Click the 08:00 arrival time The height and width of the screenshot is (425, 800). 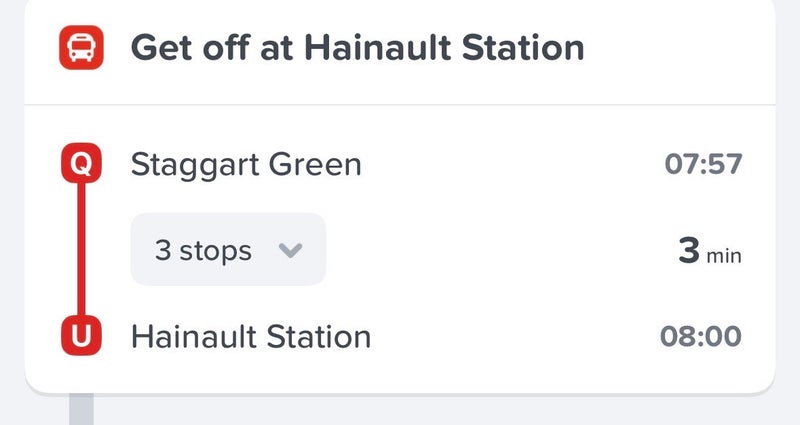pos(701,337)
